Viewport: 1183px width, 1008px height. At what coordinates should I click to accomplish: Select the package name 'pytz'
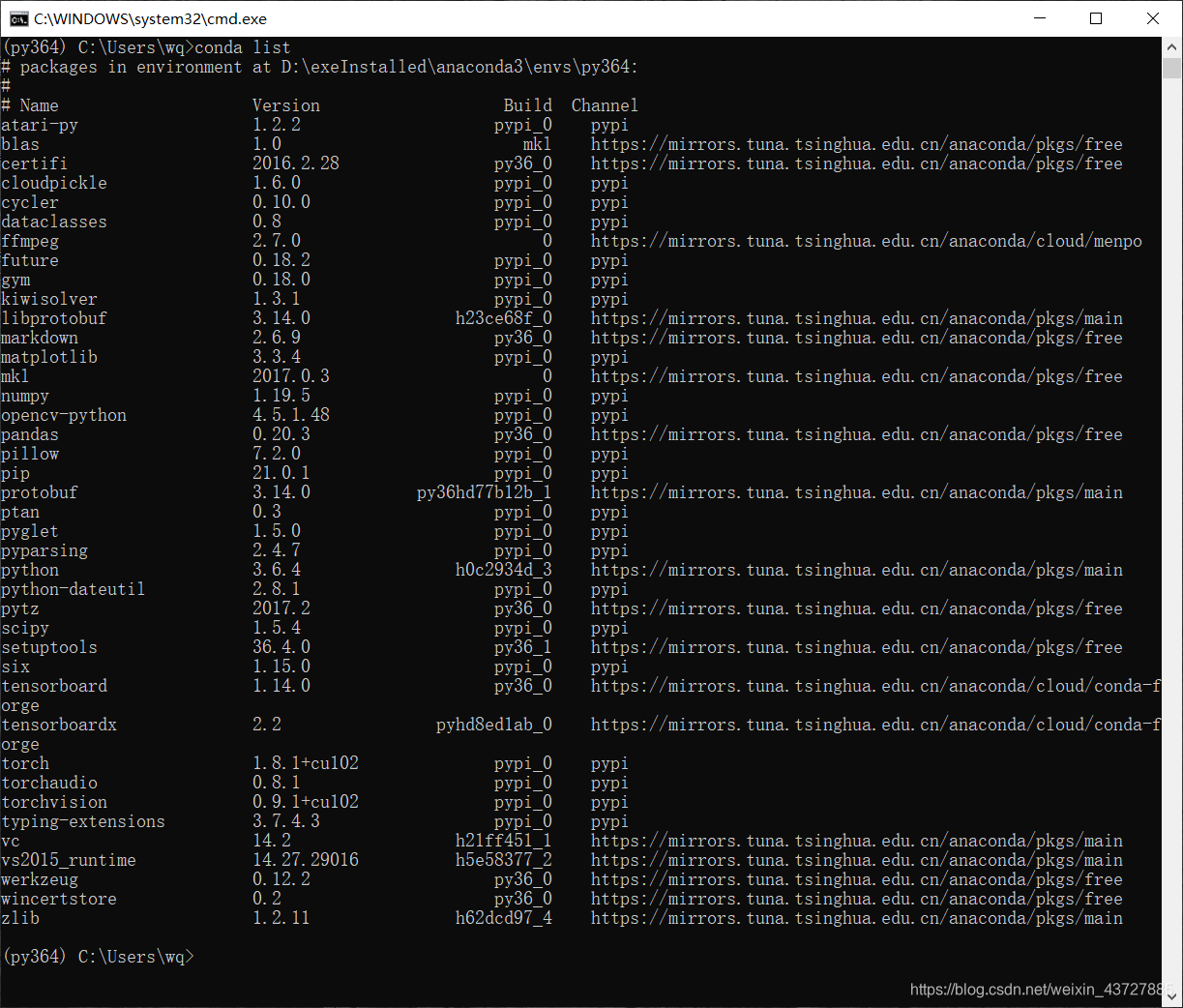click(20, 608)
